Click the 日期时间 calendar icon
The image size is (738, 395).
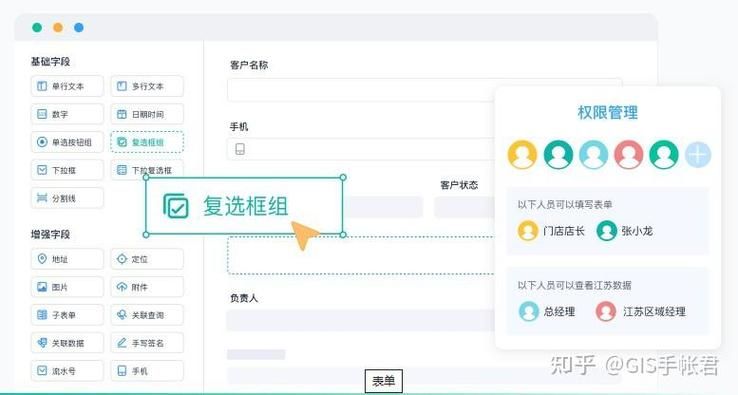click(122, 114)
